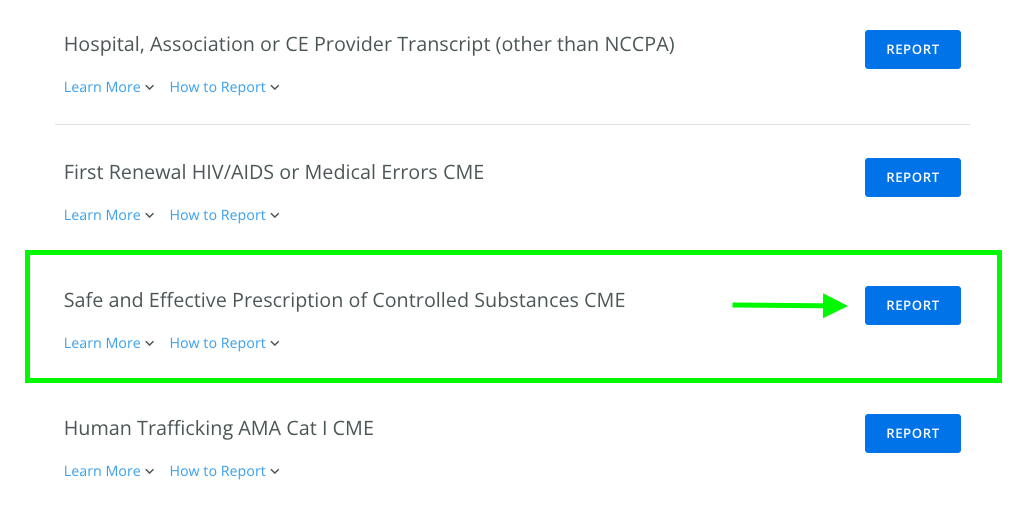Click How to Report under Human Trafficking CME
Screen dimensions: 1025x507
point(217,472)
